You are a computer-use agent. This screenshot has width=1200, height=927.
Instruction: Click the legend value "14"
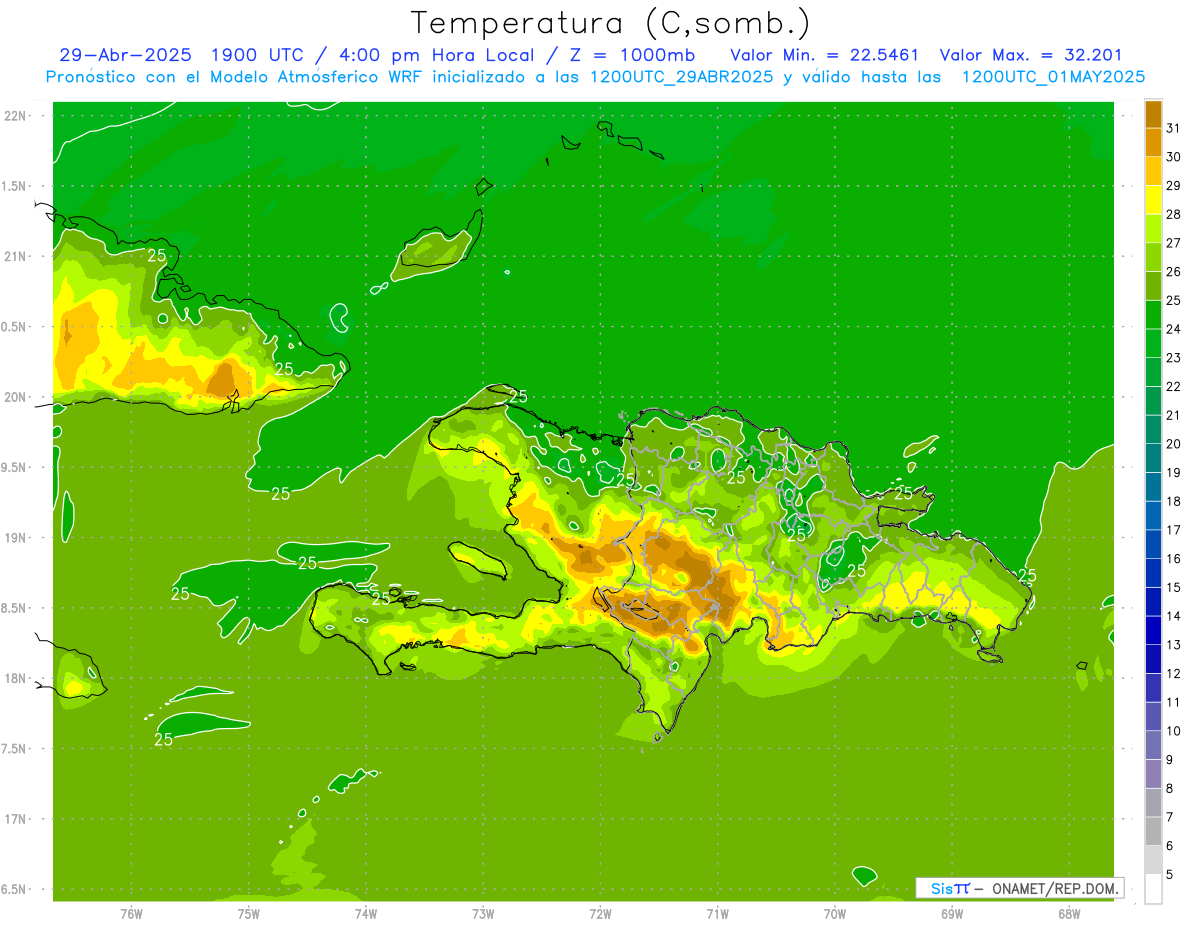pyautogui.click(x=1173, y=616)
